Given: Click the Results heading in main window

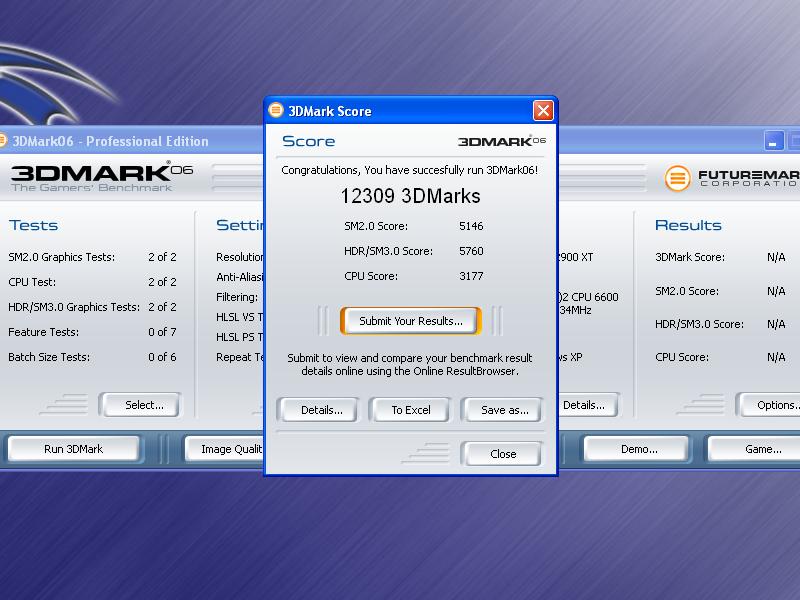Looking at the screenshot, I should pos(688,225).
